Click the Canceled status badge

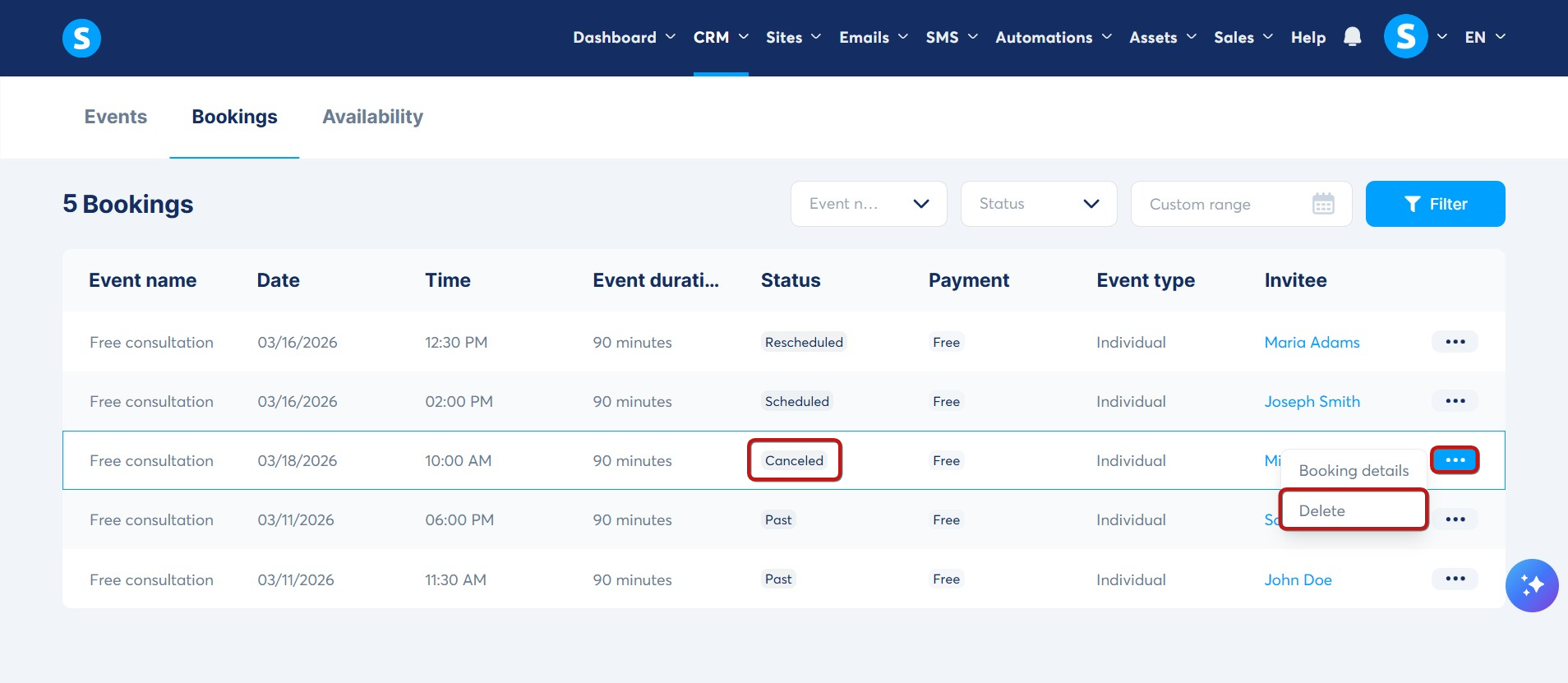(x=794, y=460)
